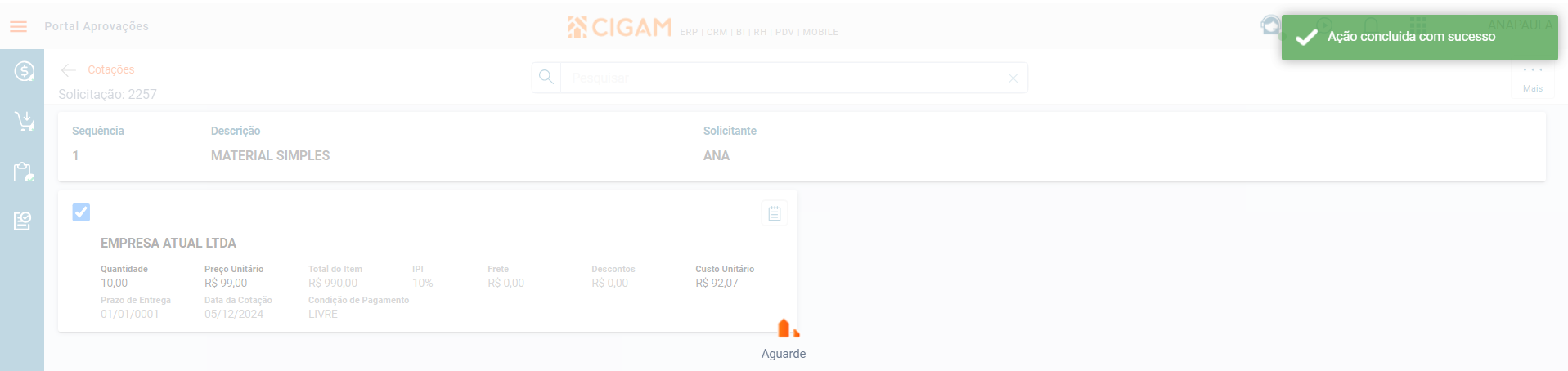Open the shopping cart sidebar icon
Viewport: 1568px width, 371px height.
(x=24, y=122)
